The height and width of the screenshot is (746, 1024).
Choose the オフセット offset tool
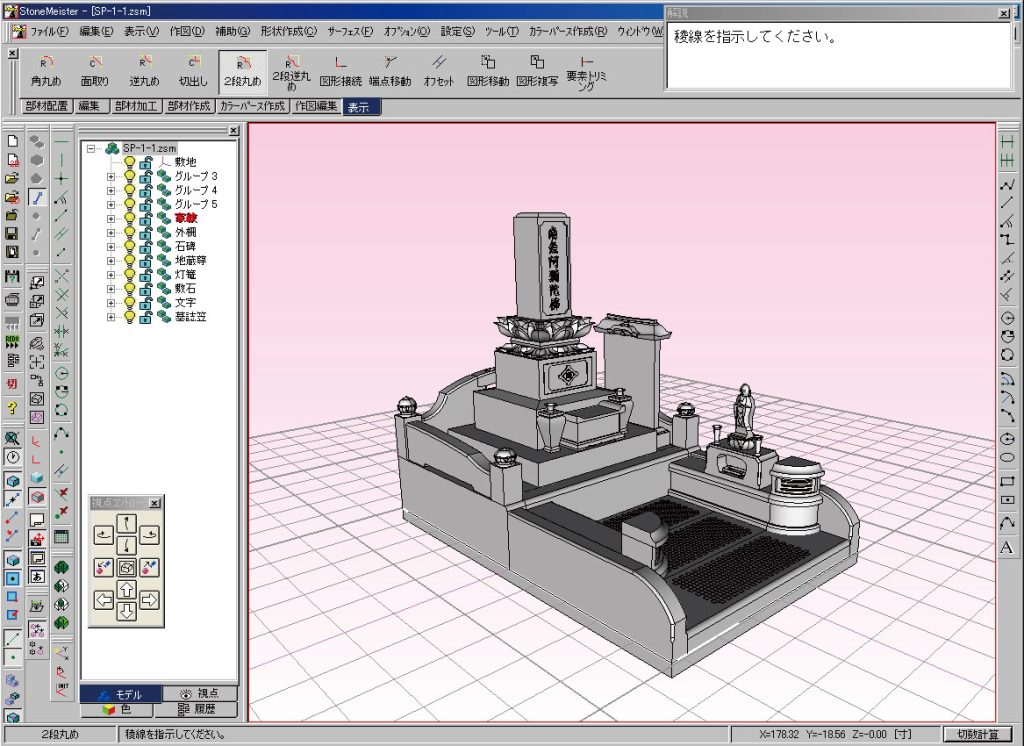tap(439, 72)
